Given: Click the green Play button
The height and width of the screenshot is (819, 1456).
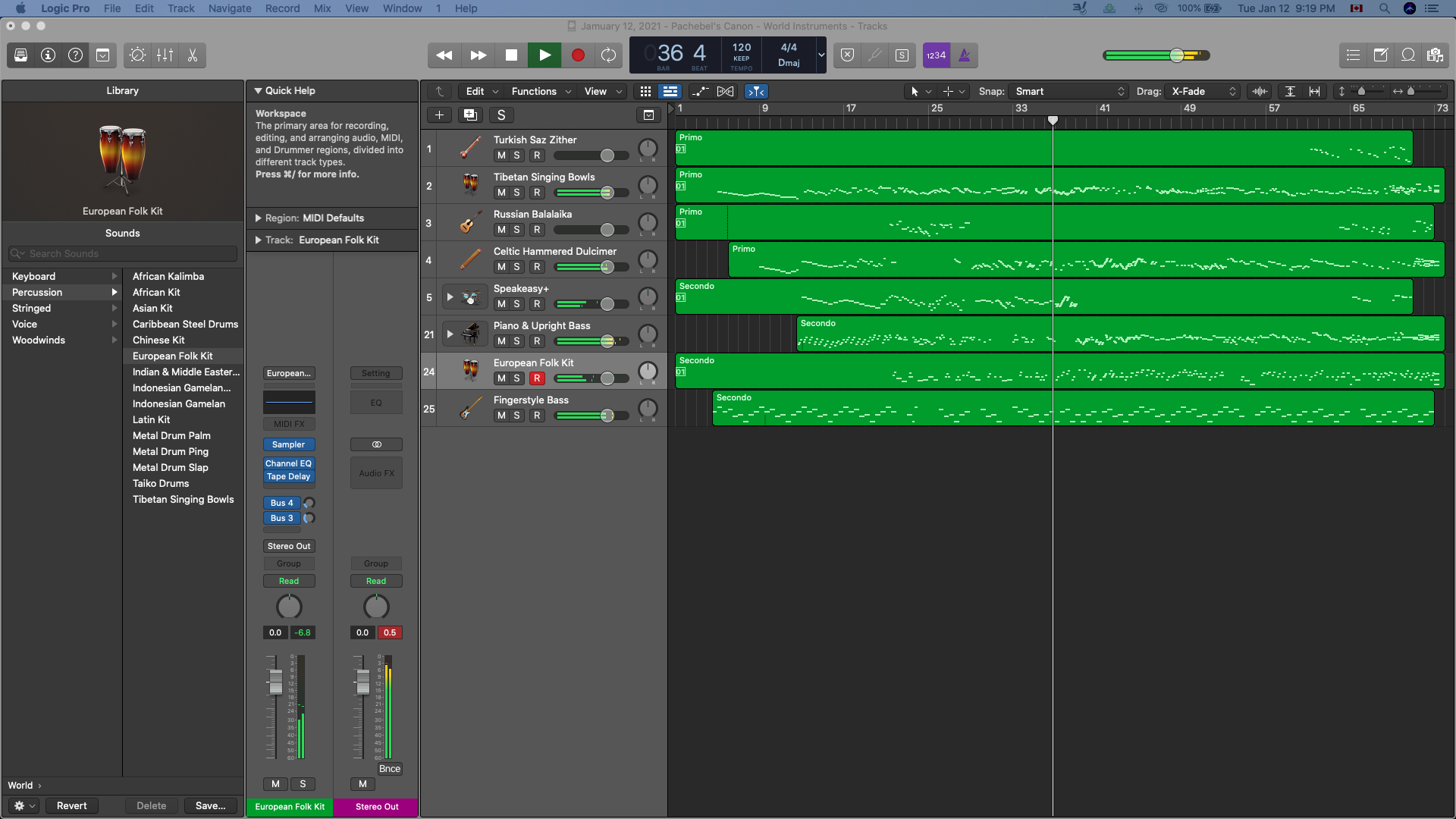Looking at the screenshot, I should [544, 55].
